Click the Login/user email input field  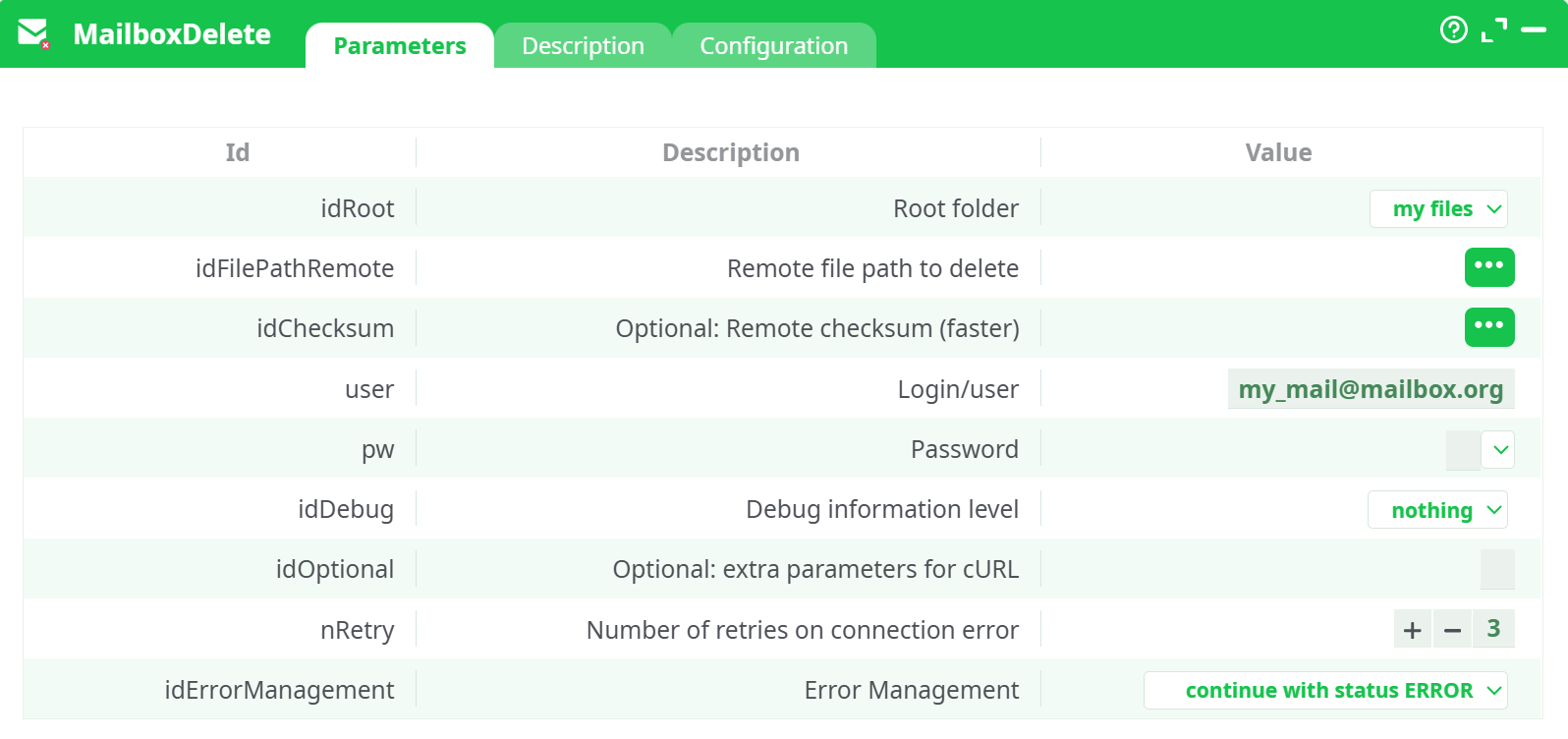[1371, 389]
